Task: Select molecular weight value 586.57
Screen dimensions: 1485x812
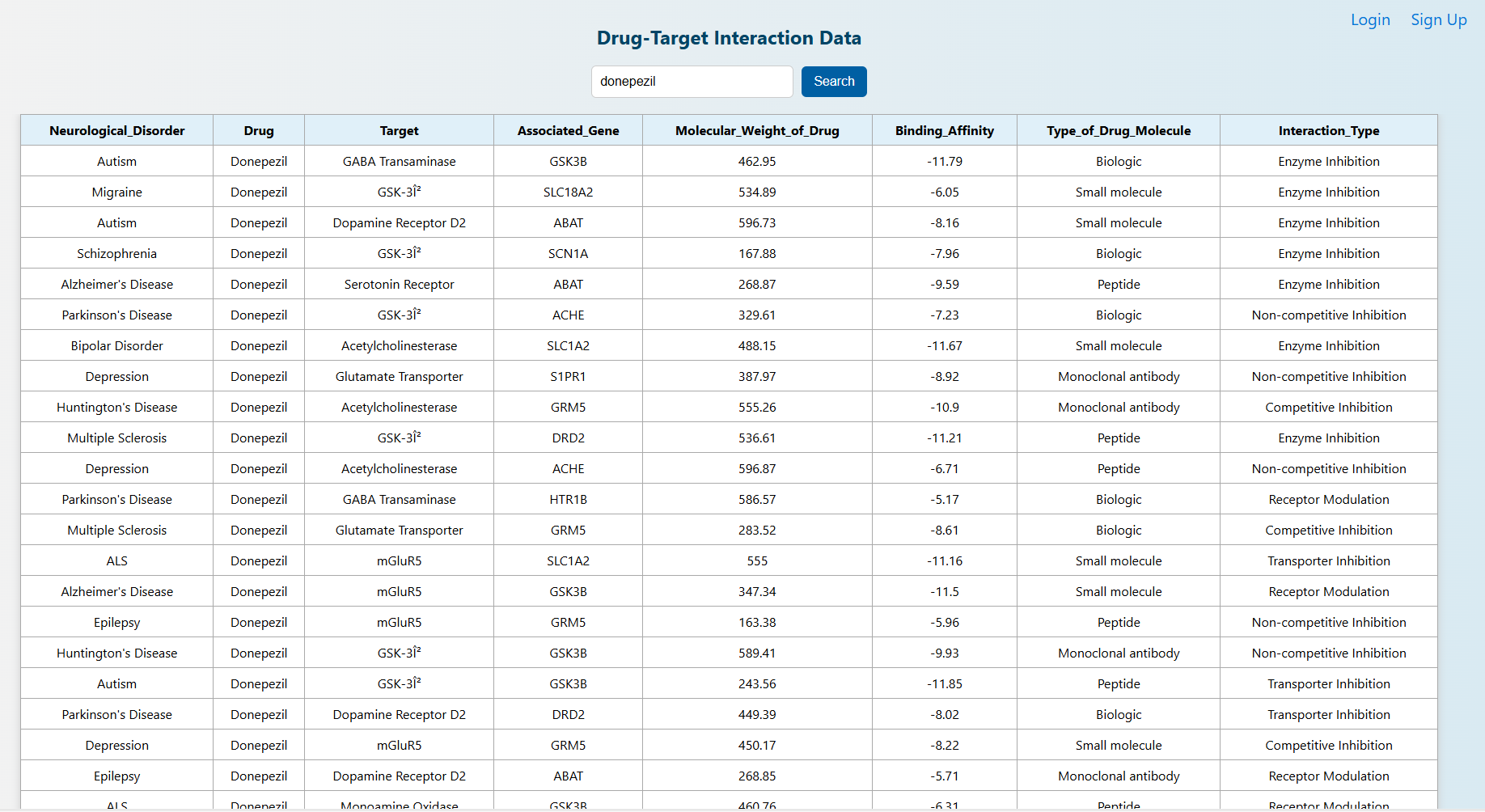Action: [x=757, y=499]
